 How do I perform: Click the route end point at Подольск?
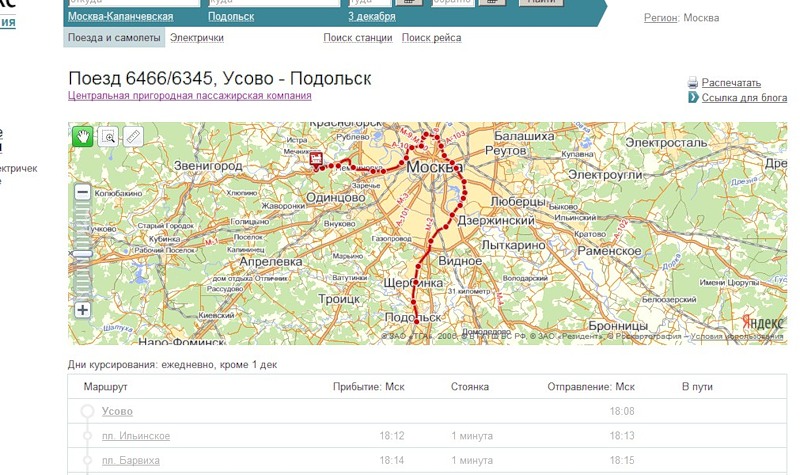pos(416,321)
